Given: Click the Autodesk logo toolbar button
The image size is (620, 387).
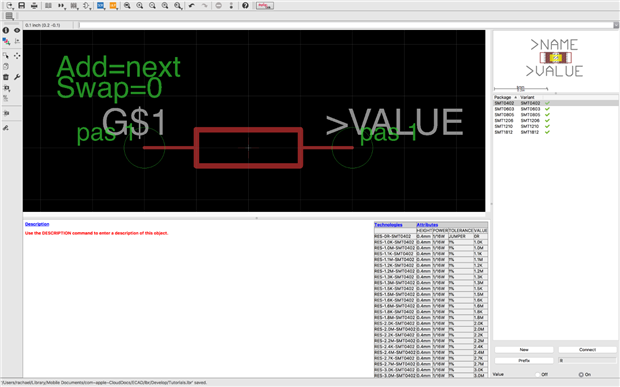Looking at the screenshot, I should coord(265,6).
